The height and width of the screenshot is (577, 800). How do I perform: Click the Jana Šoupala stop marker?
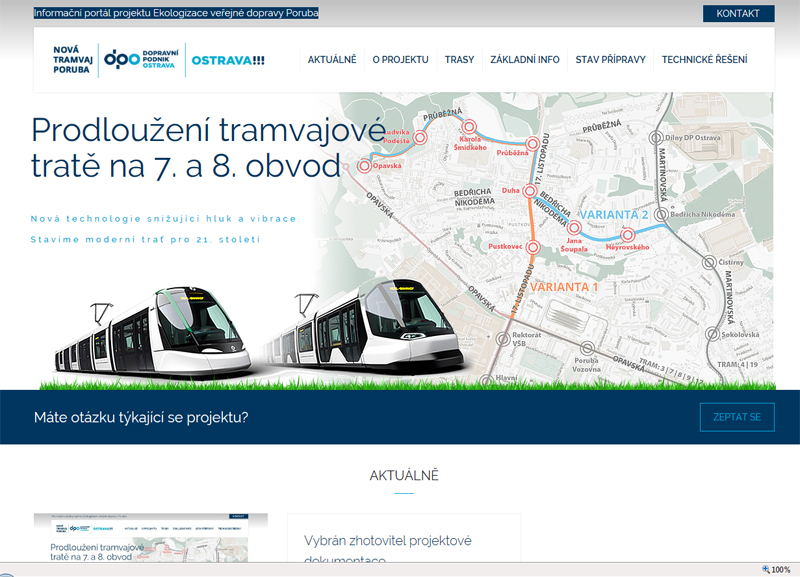[x=574, y=227]
